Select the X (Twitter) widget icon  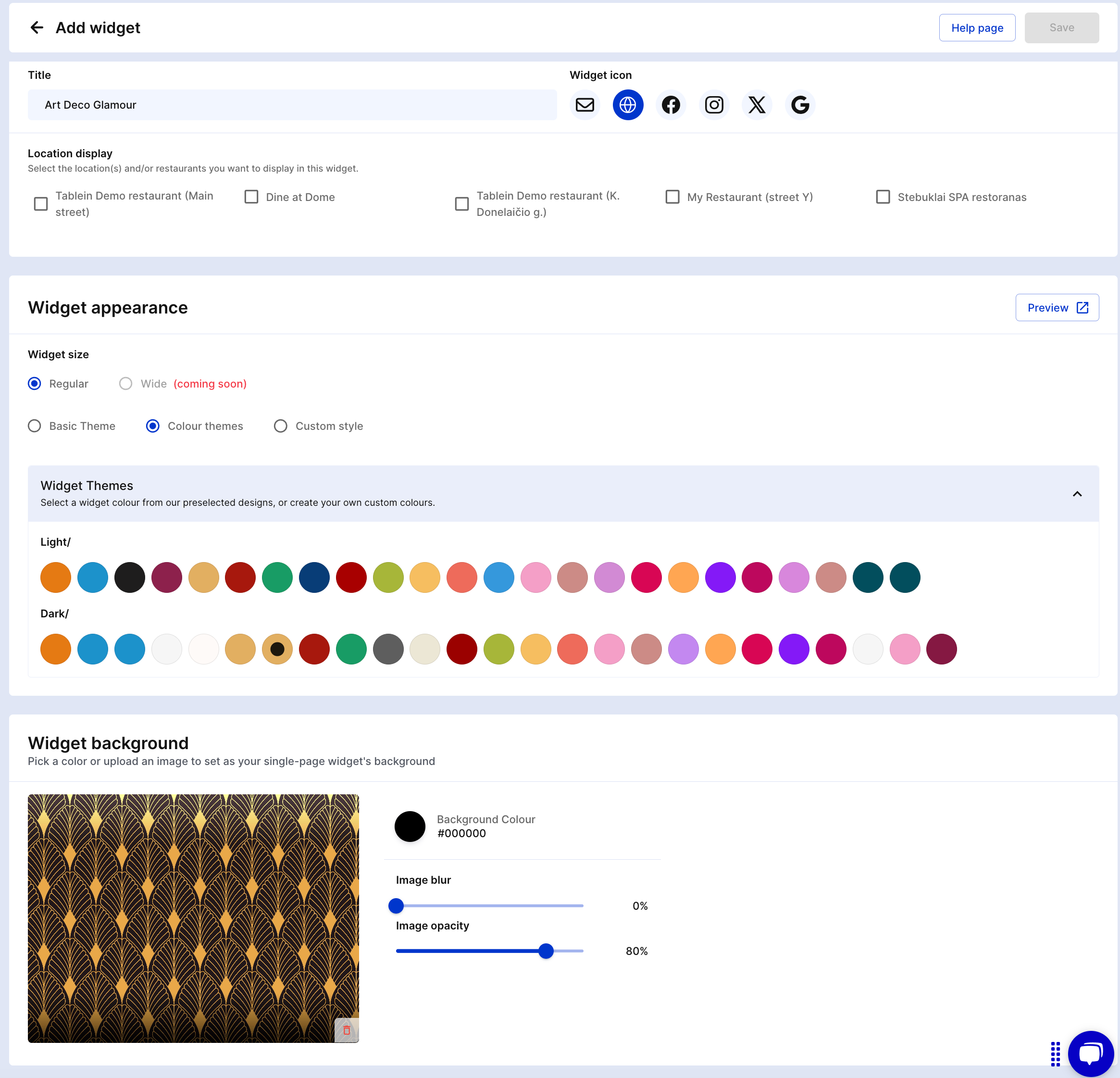[x=757, y=105]
